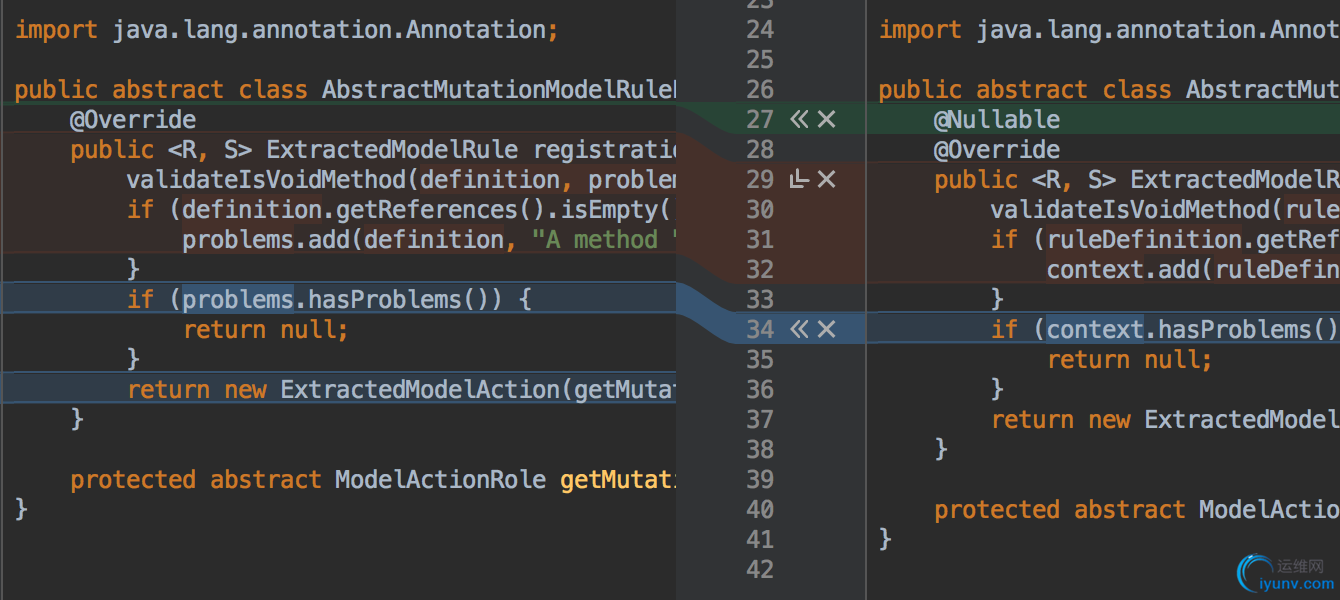Ignore the modified change at line 34
This screenshot has height=600, width=1340.
point(826,329)
